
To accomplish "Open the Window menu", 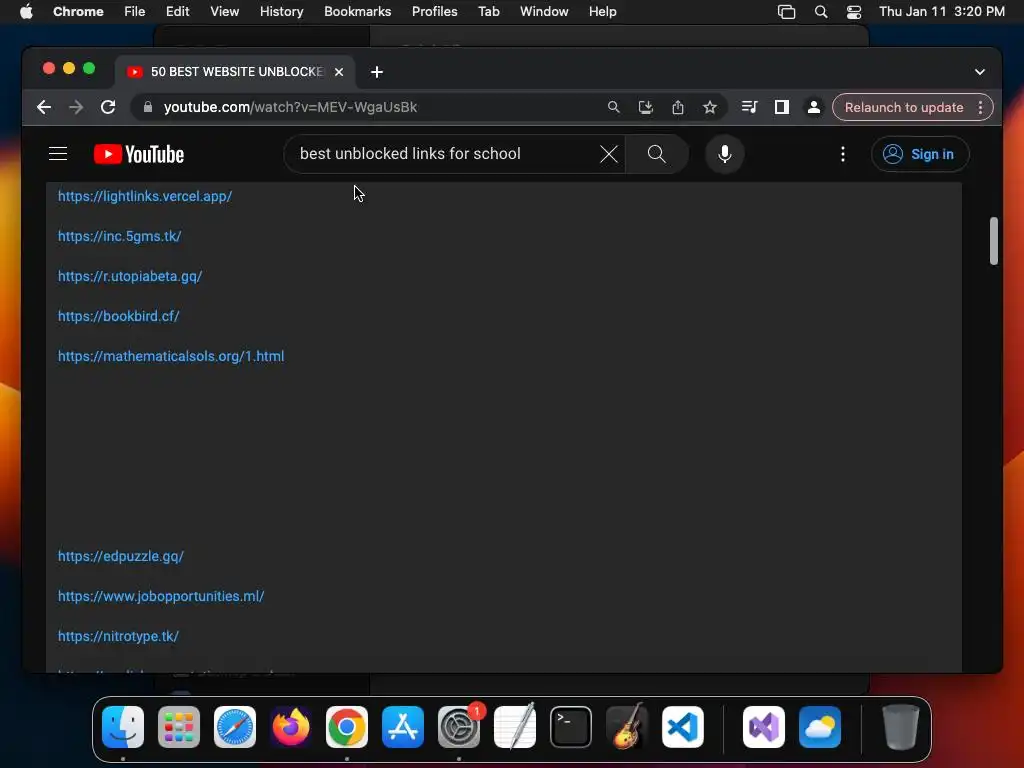I will [x=544, y=11].
